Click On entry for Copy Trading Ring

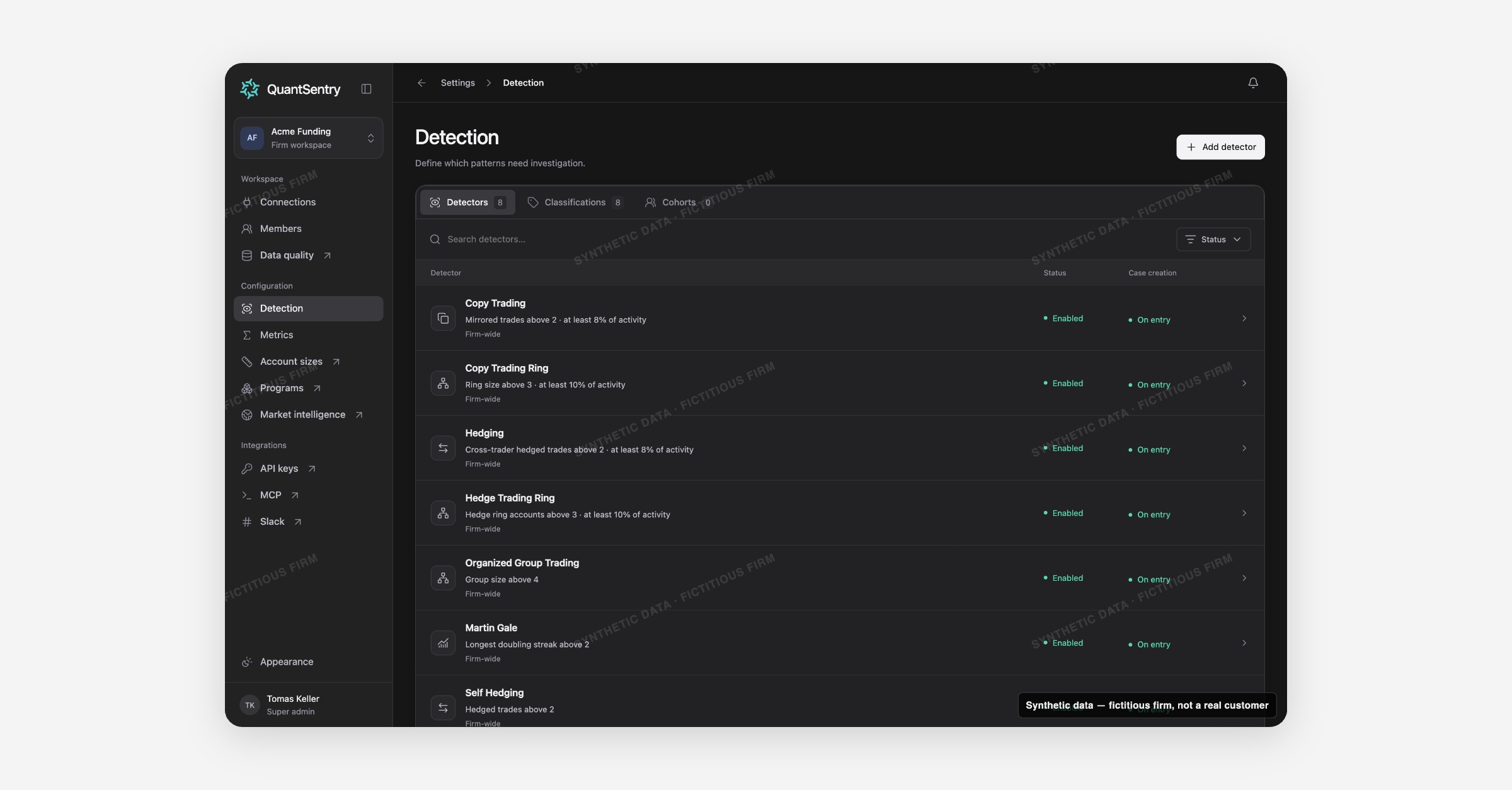point(1149,385)
